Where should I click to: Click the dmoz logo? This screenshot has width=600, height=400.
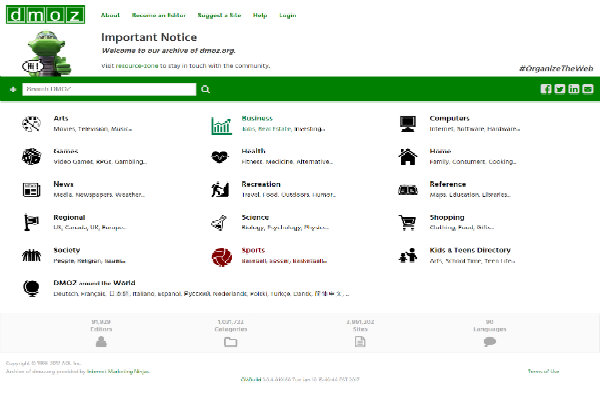tap(45, 15)
